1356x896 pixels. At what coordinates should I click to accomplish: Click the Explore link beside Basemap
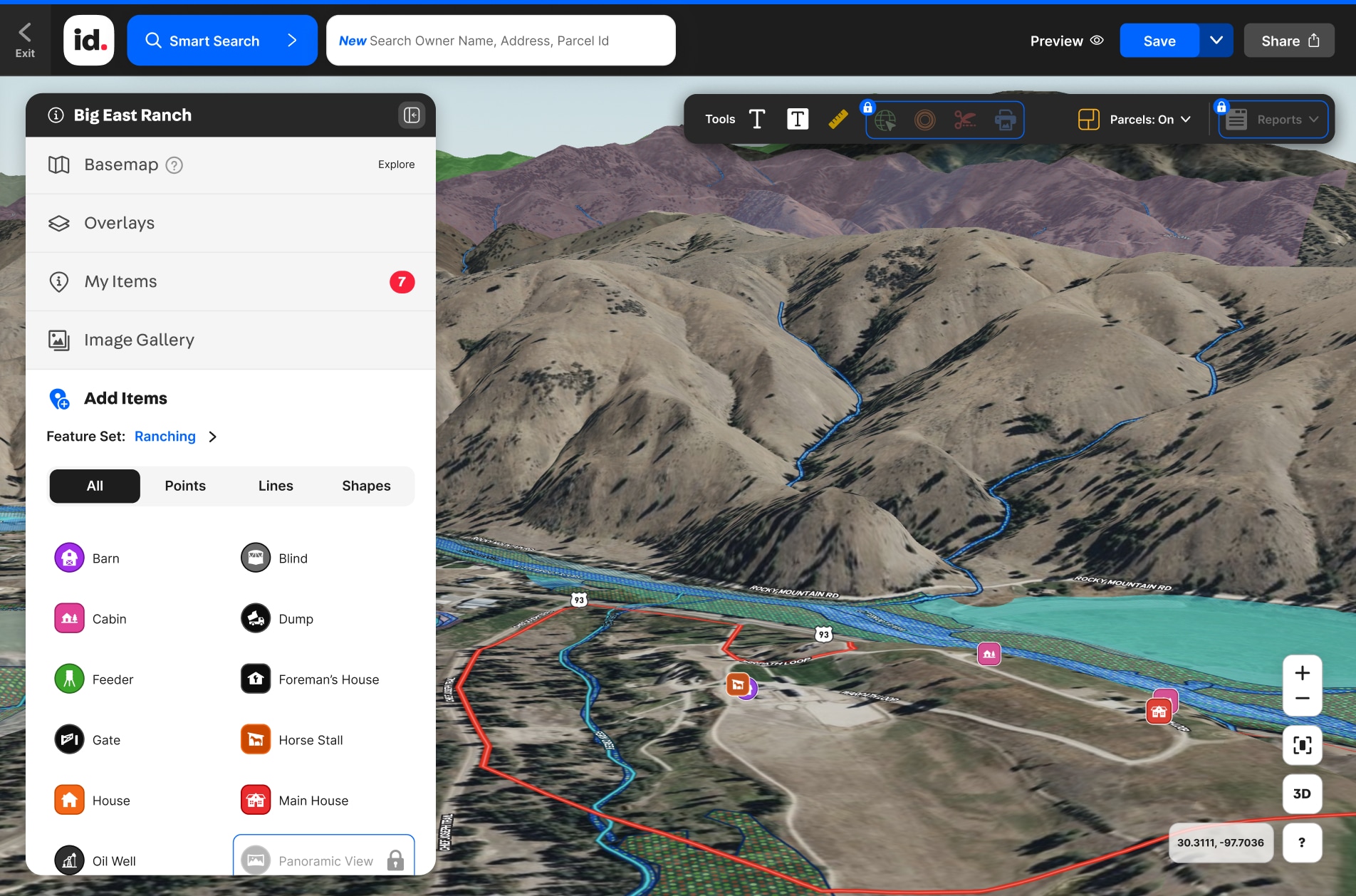(x=396, y=164)
